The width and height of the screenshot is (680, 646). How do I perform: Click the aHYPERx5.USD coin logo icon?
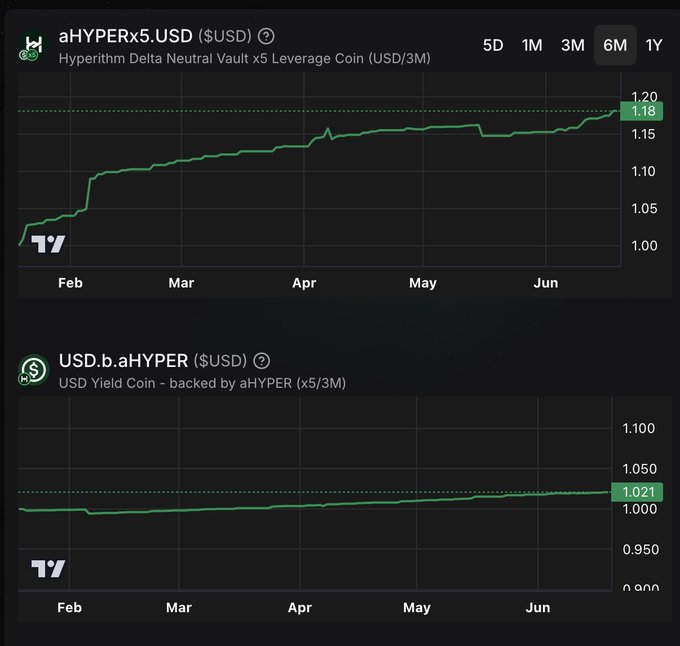(33, 47)
